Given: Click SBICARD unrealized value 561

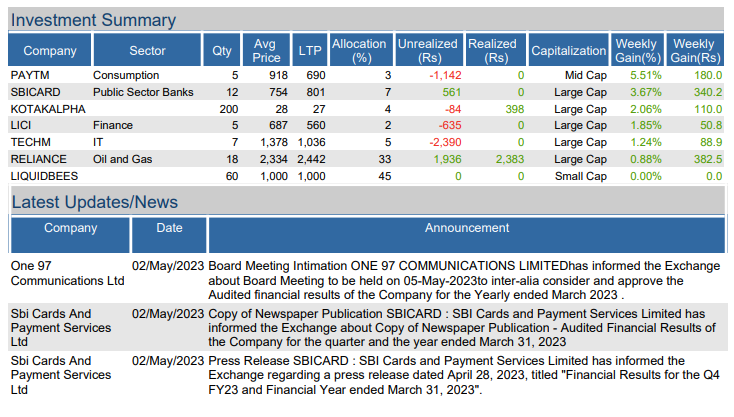Looking at the screenshot, I should (452, 92).
